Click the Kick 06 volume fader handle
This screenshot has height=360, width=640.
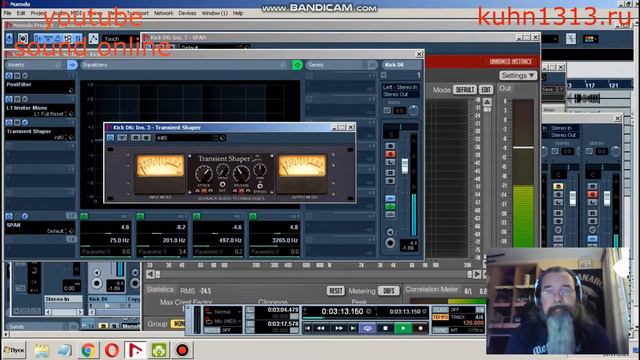pyautogui.click(x=404, y=166)
